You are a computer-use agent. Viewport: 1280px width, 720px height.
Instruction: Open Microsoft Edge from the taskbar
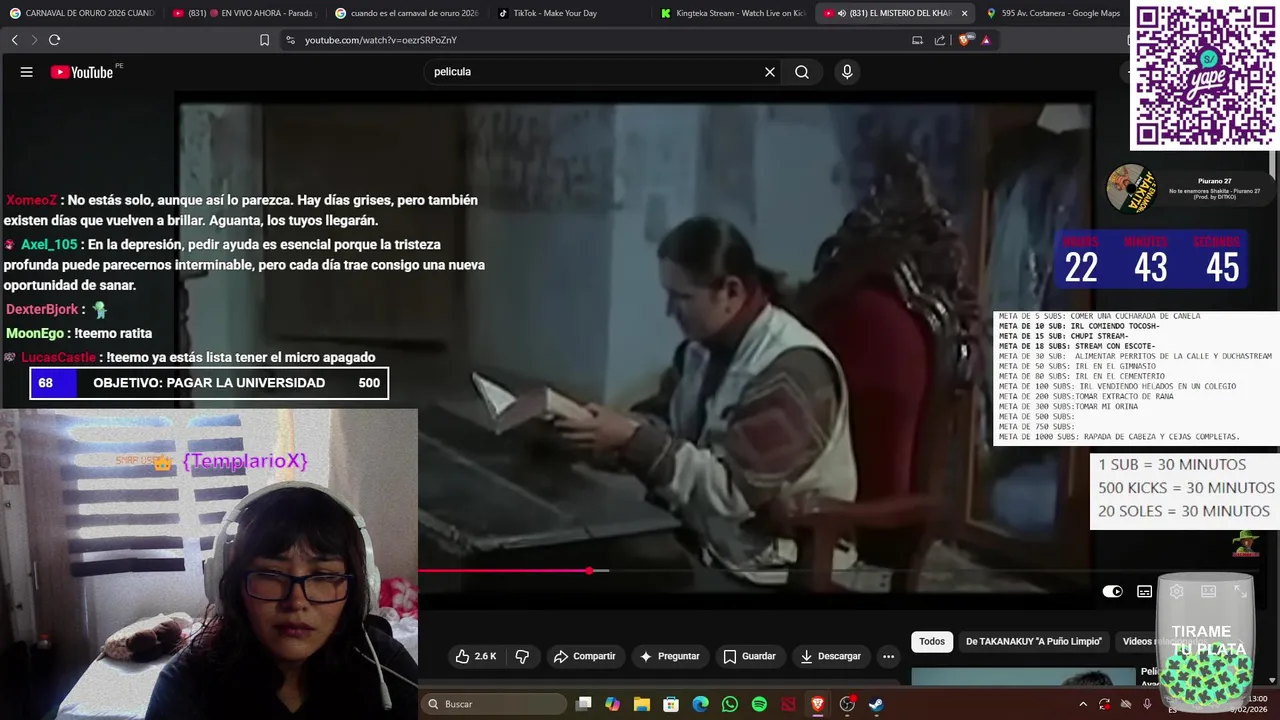click(x=701, y=704)
